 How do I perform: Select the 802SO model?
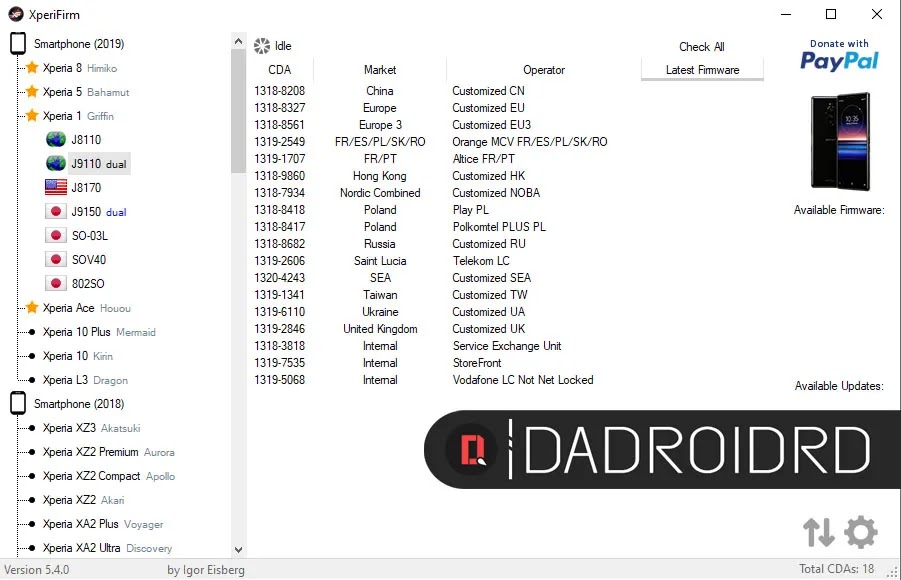pyautogui.click(x=88, y=283)
